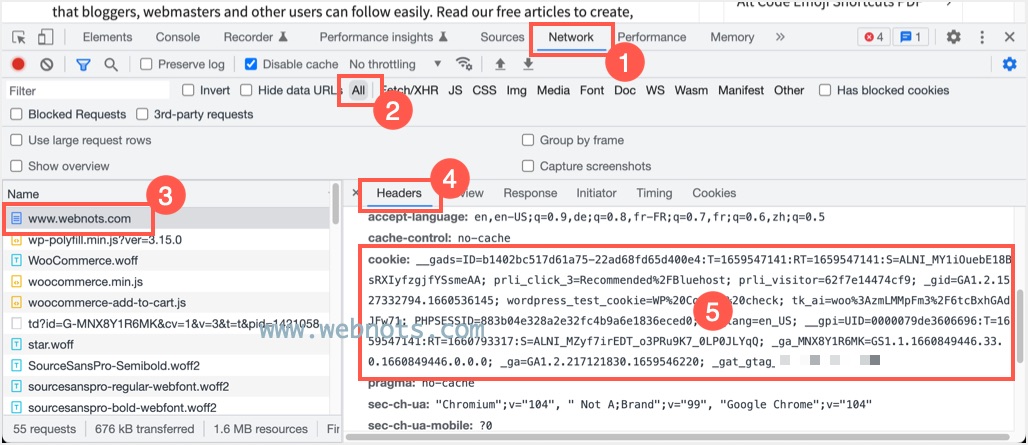Toggle the network filter funnel icon
The height and width of the screenshot is (445, 1028).
point(84,64)
